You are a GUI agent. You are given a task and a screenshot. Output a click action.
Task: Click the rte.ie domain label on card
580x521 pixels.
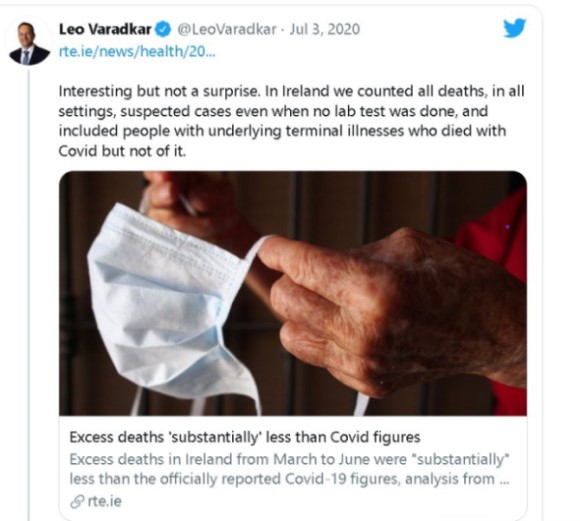click(x=105, y=501)
